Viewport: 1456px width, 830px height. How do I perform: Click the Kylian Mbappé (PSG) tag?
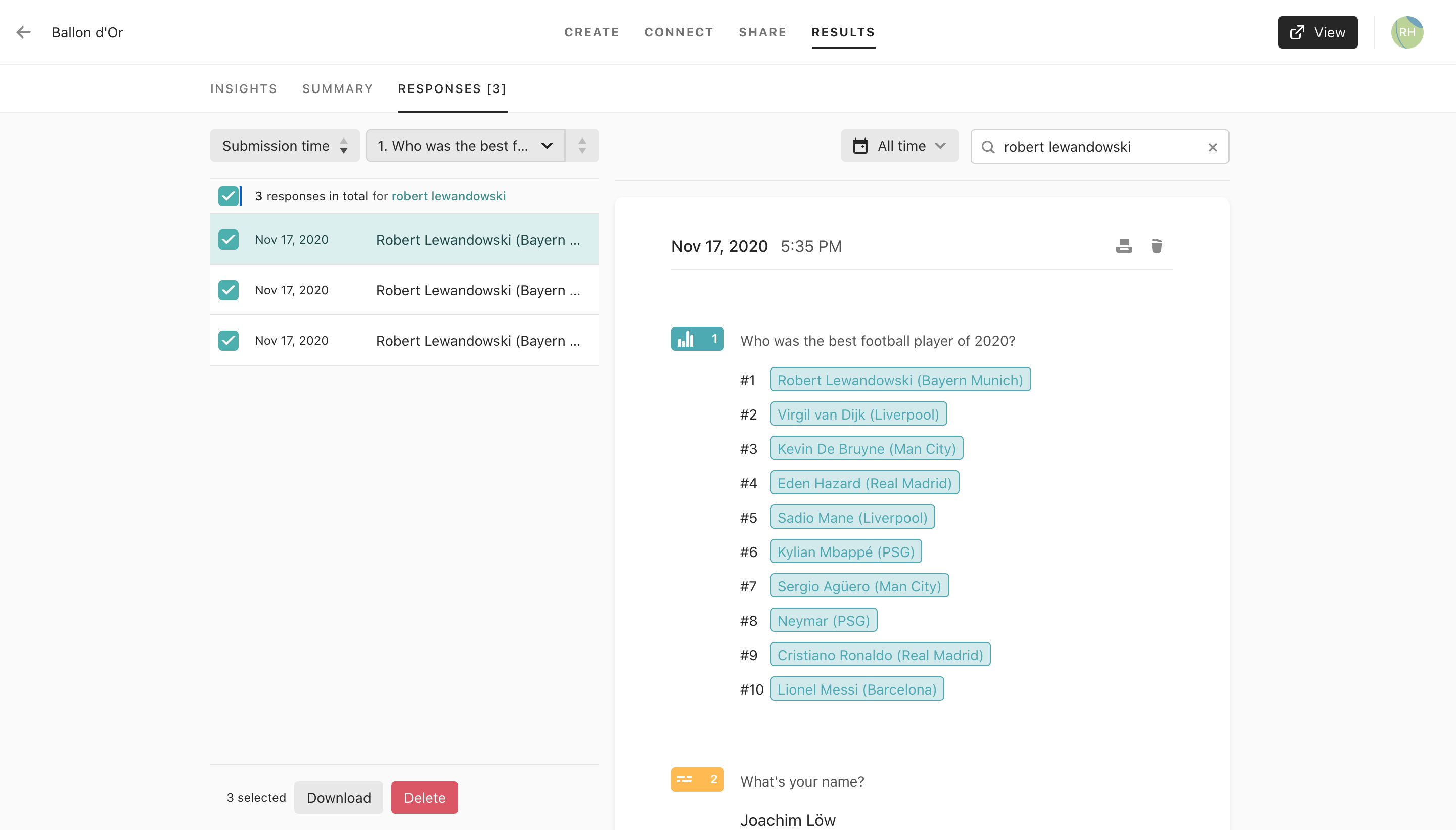point(845,552)
